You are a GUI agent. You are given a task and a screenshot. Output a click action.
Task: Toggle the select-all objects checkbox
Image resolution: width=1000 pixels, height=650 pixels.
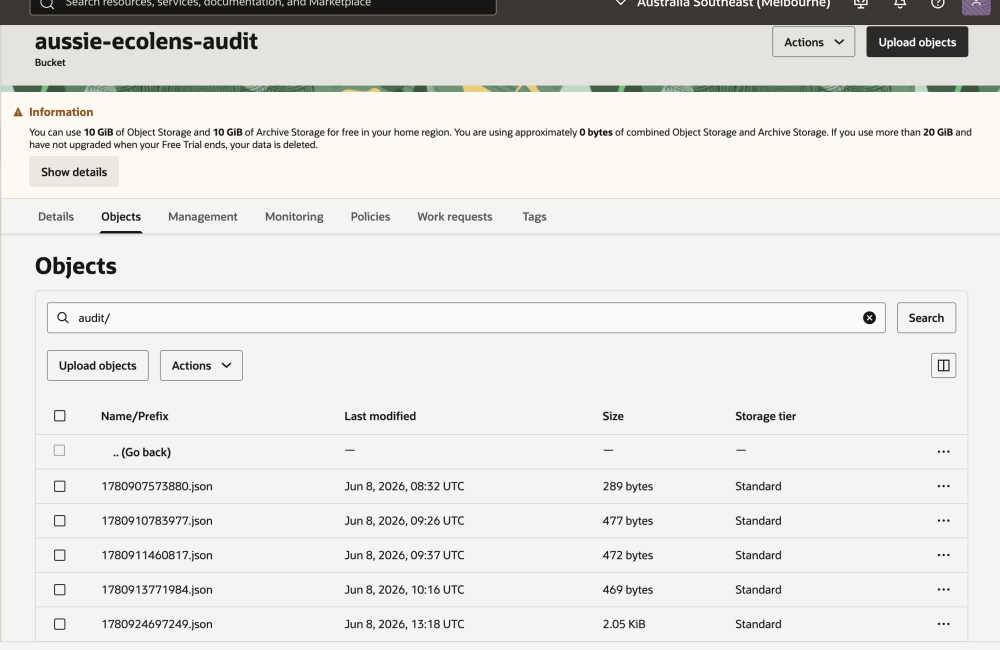pos(60,416)
